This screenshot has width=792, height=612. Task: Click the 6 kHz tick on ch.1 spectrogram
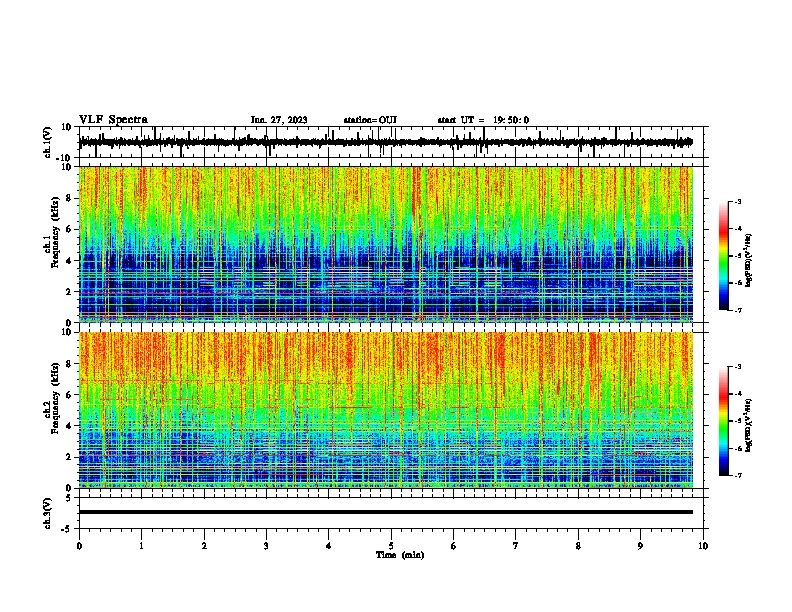(x=69, y=229)
